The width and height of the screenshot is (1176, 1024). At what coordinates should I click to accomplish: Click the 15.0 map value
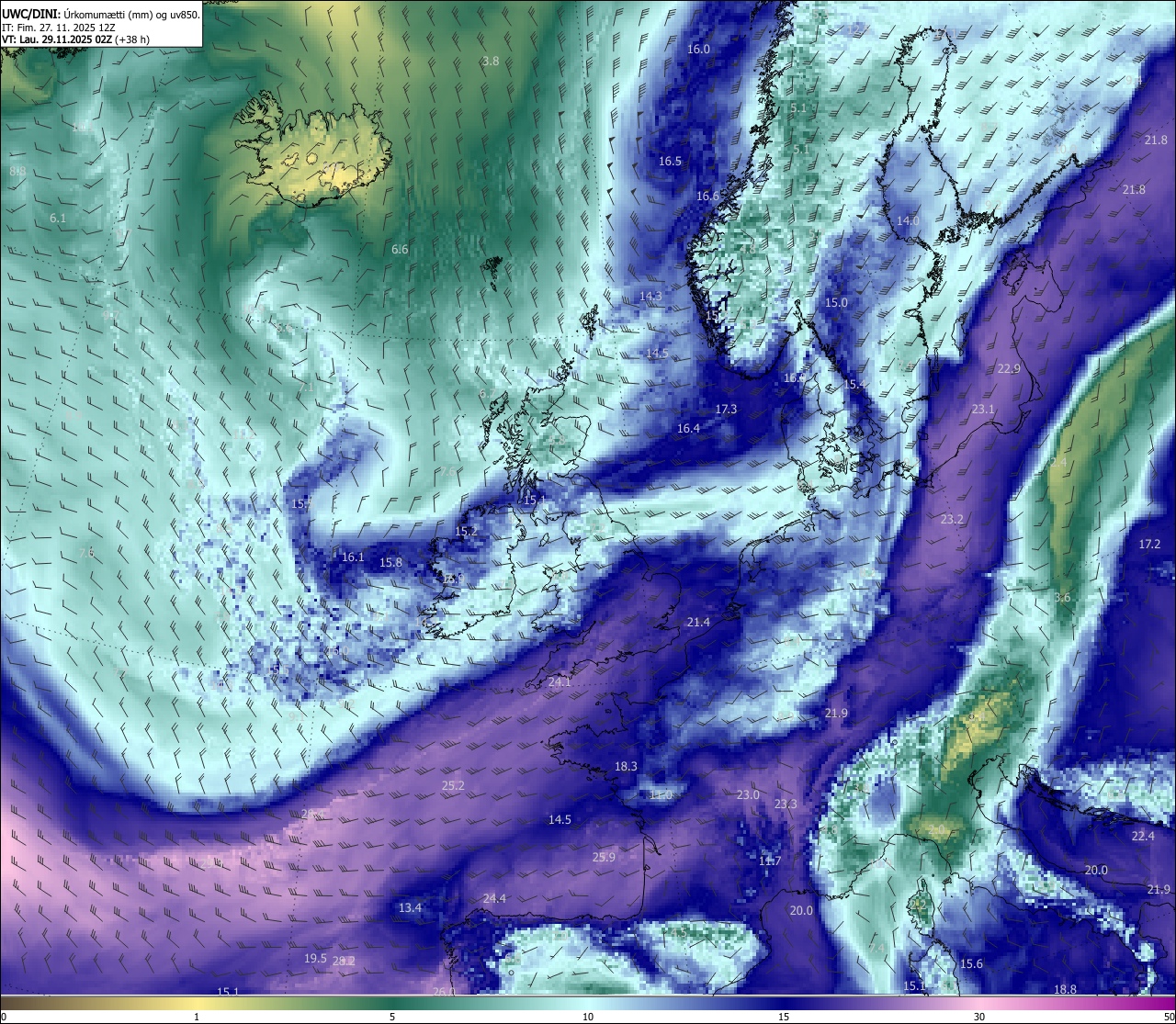[x=836, y=302]
